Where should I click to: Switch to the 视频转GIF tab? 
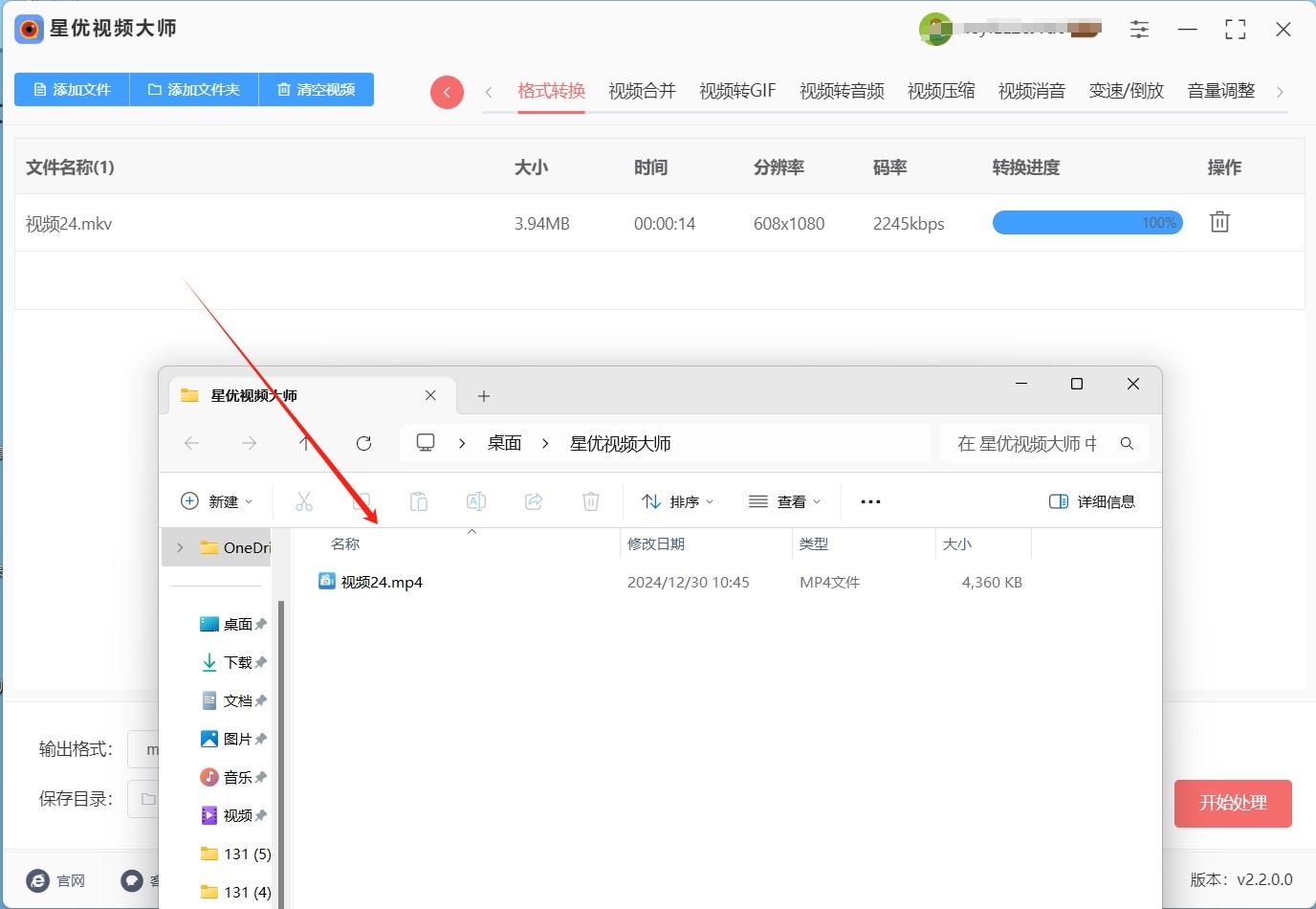click(x=737, y=91)
